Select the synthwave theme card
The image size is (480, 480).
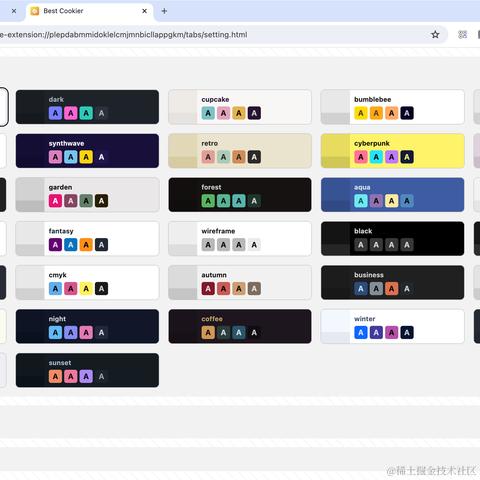pyautogui.click(x=87, y=151)
